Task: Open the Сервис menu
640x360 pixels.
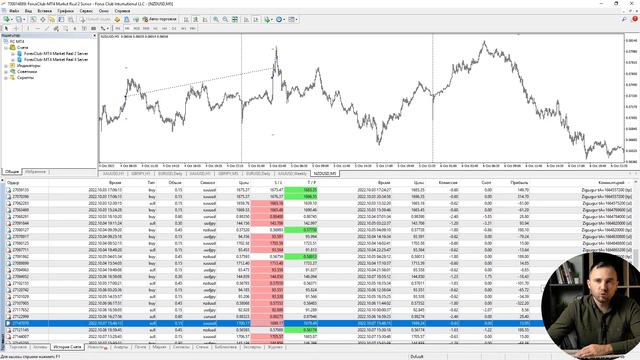Action: pyautogui.click(x=86, y=11)
